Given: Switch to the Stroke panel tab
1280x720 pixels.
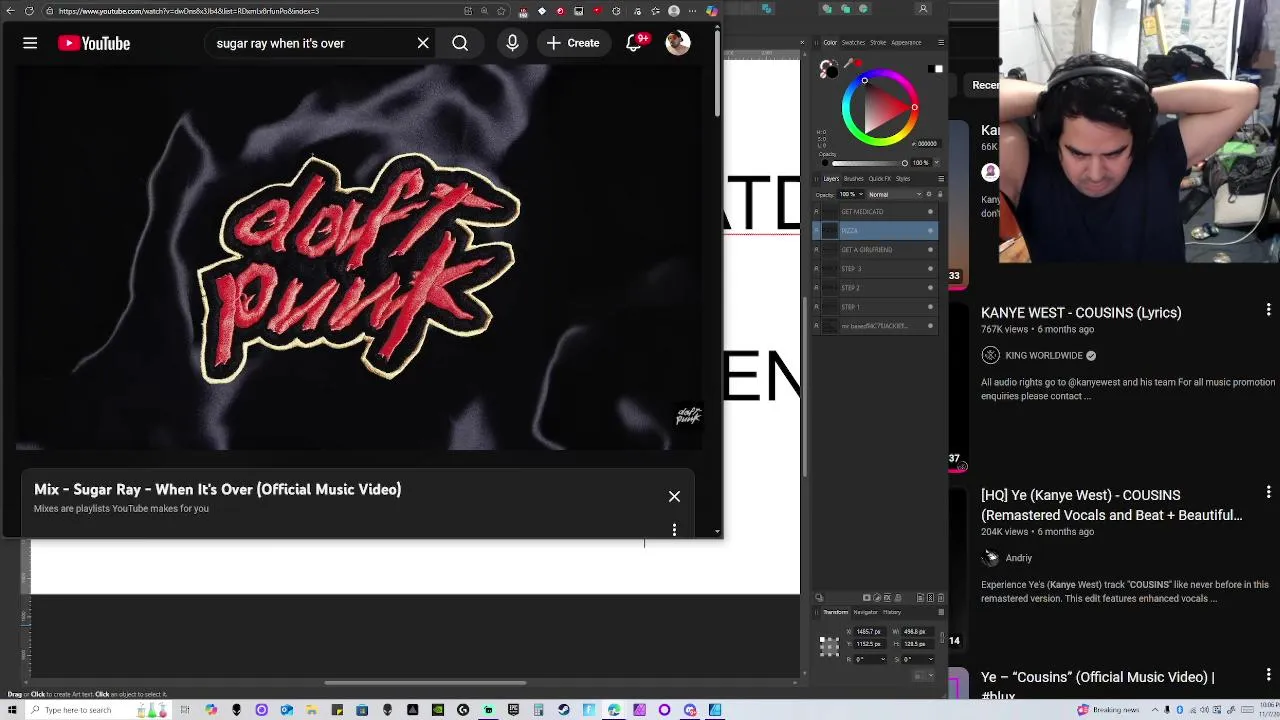Looking at the screenshot, I should (x=878, y=43).
